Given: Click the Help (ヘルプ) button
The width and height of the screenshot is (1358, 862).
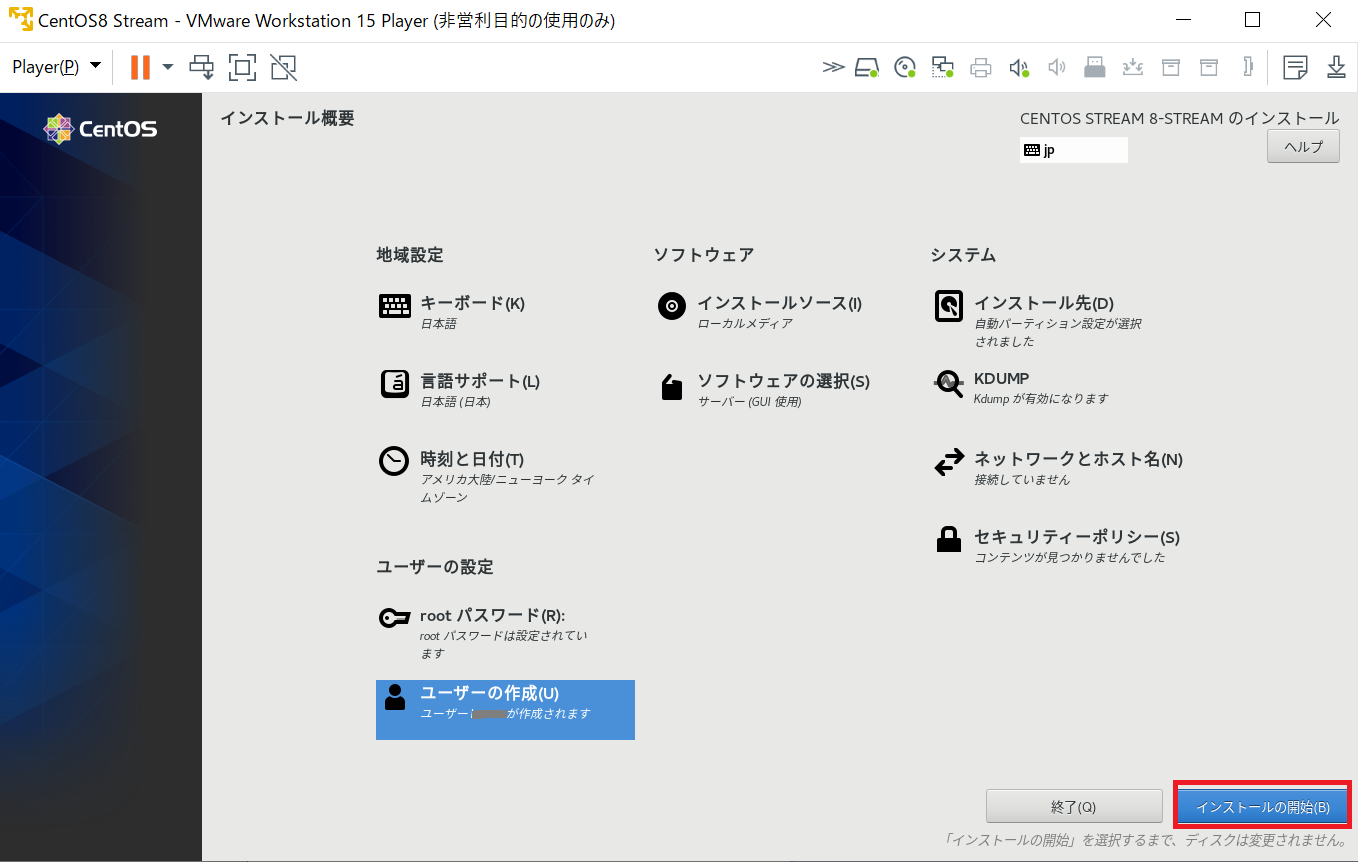Looking at the screenshot, I should pos(1303,146).
